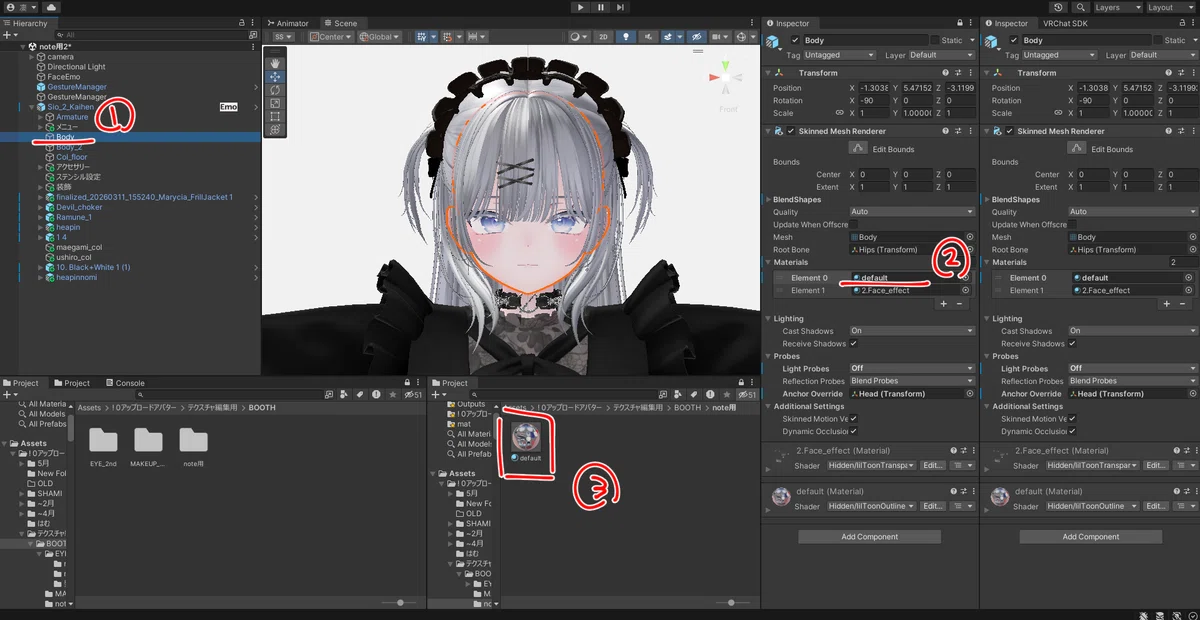The image size is (1200, 620).
Task: Select the Move tool in Scene toolbar
Action: [275, 76]
